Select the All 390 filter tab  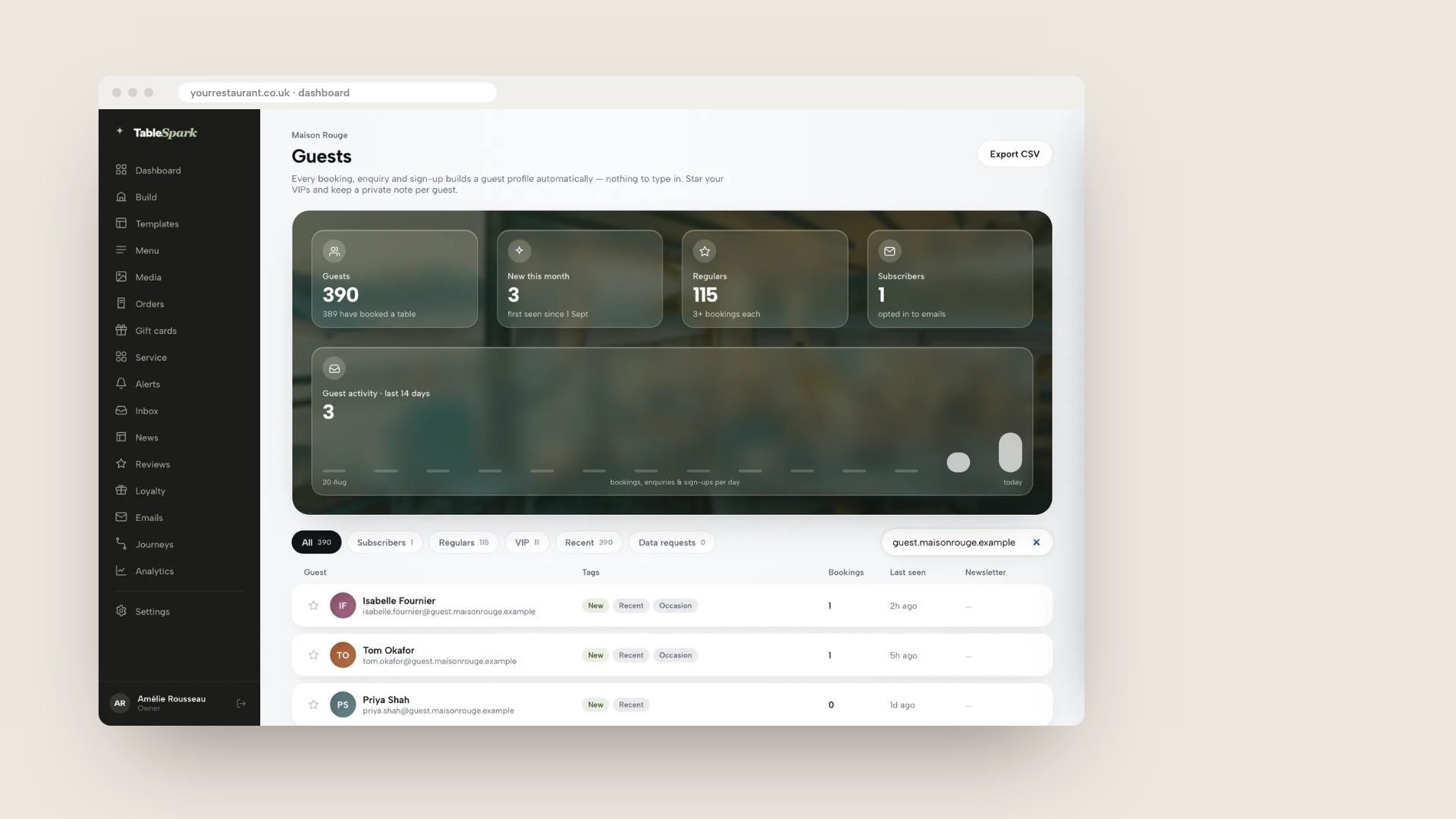316,542
